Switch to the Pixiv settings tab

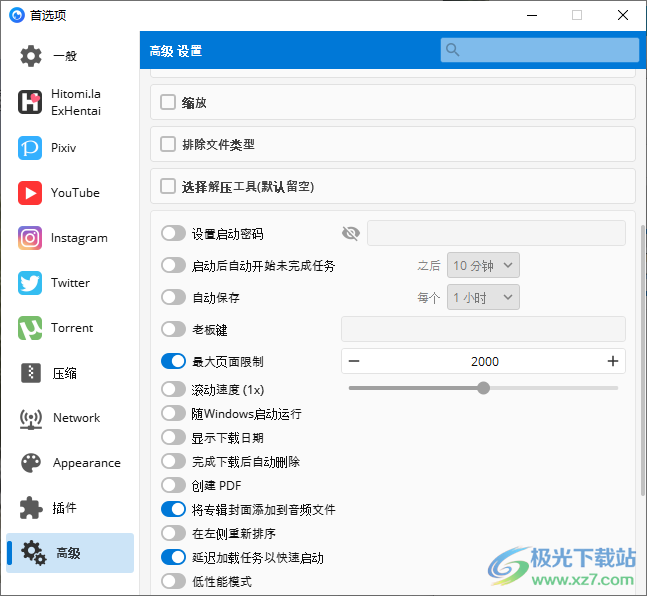[64, 148]
